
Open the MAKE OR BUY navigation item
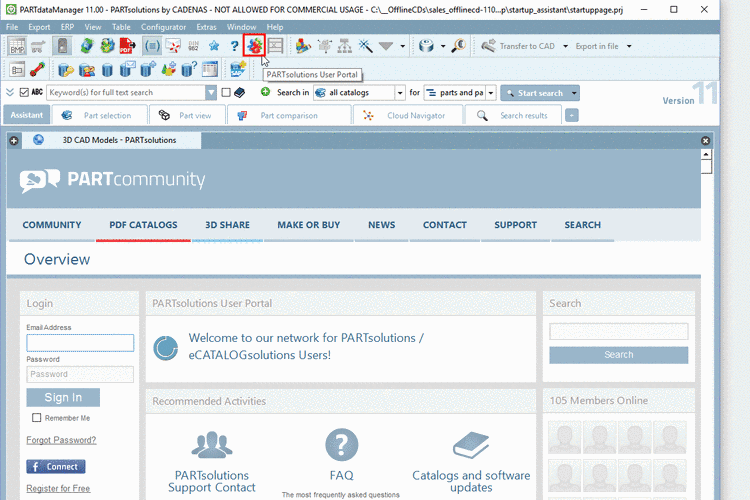coord(309,225)
